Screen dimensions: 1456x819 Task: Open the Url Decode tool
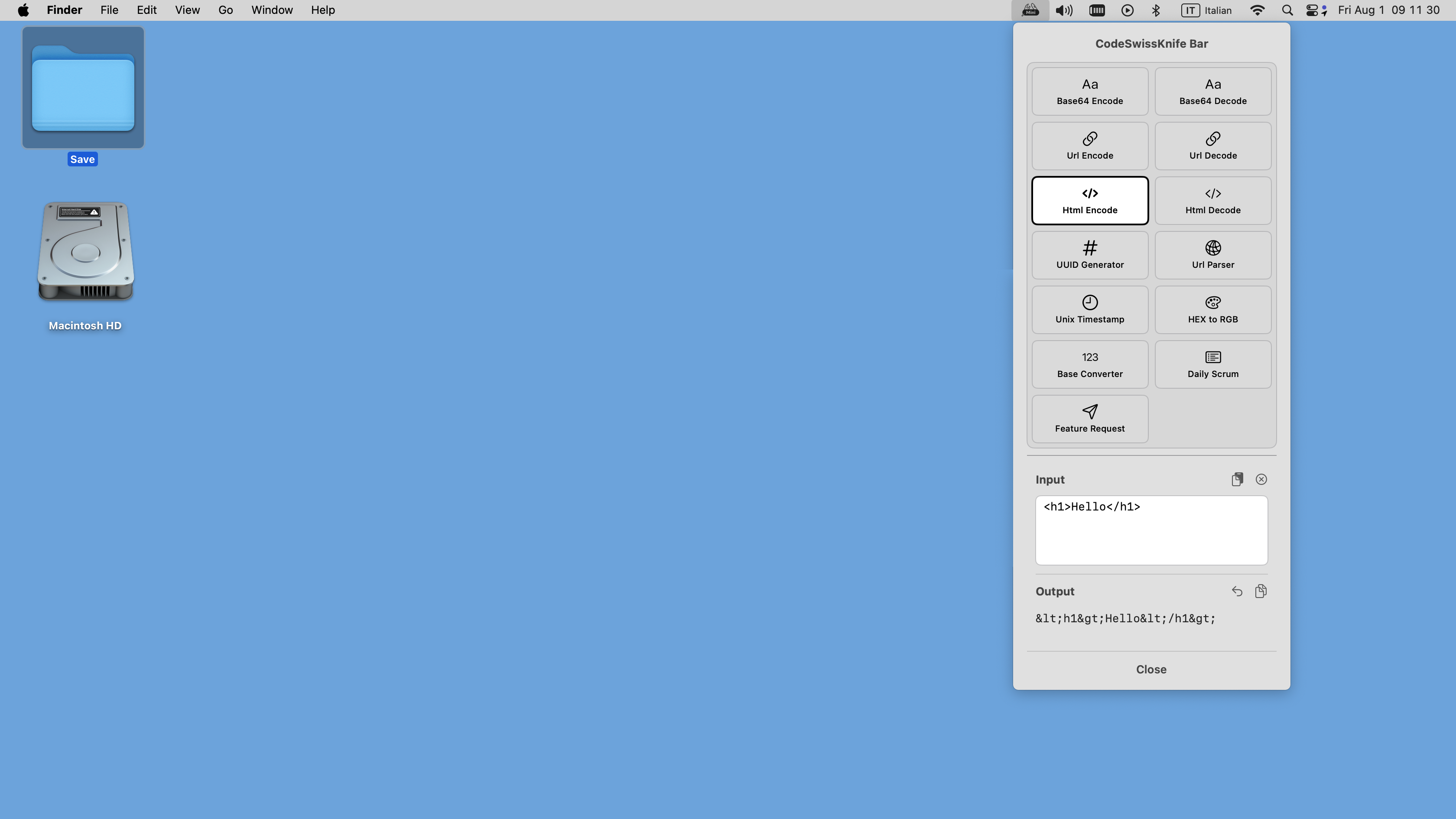coord(1213,146)
